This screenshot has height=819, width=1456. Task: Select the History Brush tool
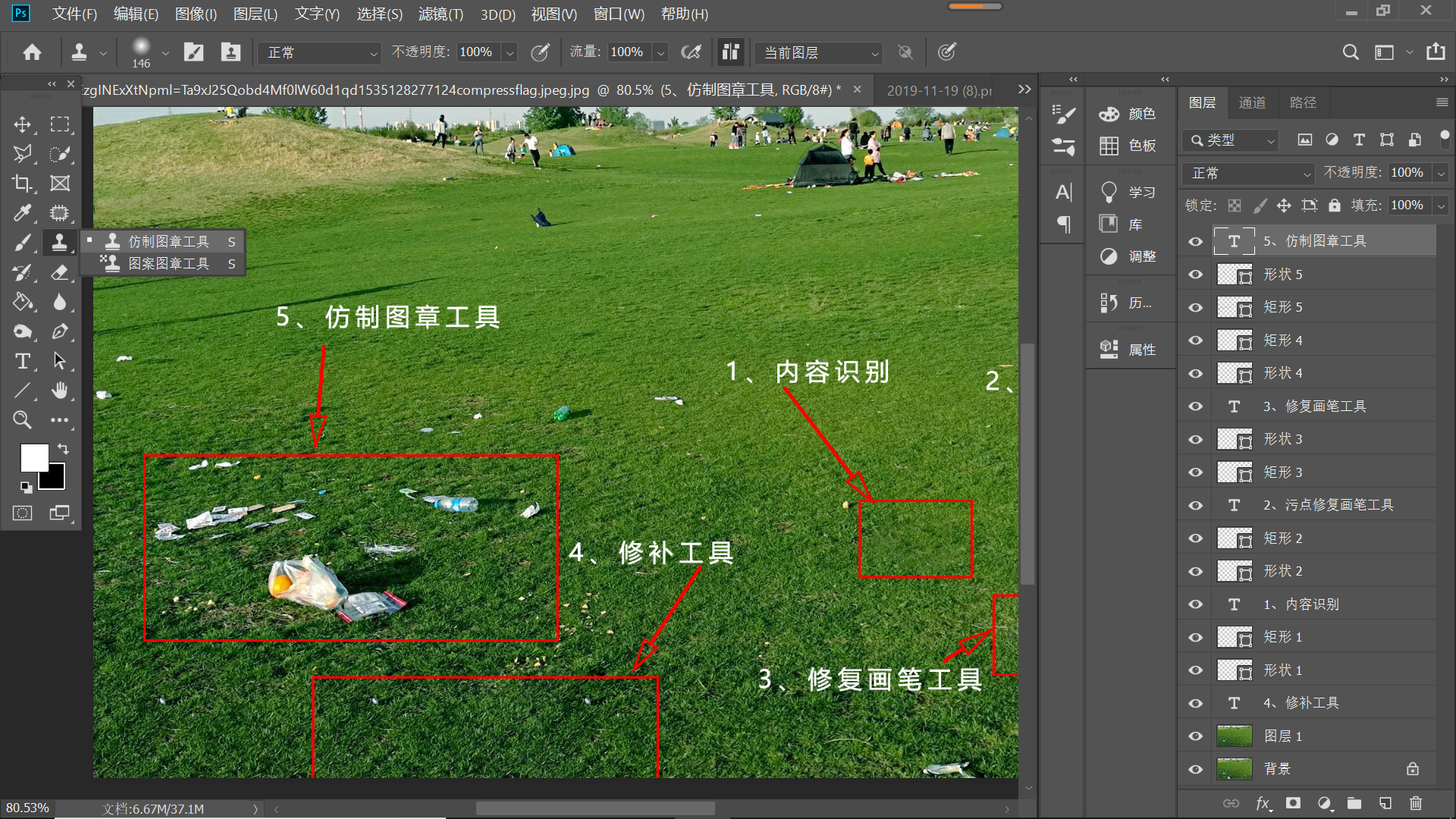pyautogui.click(x=23, y=272)
